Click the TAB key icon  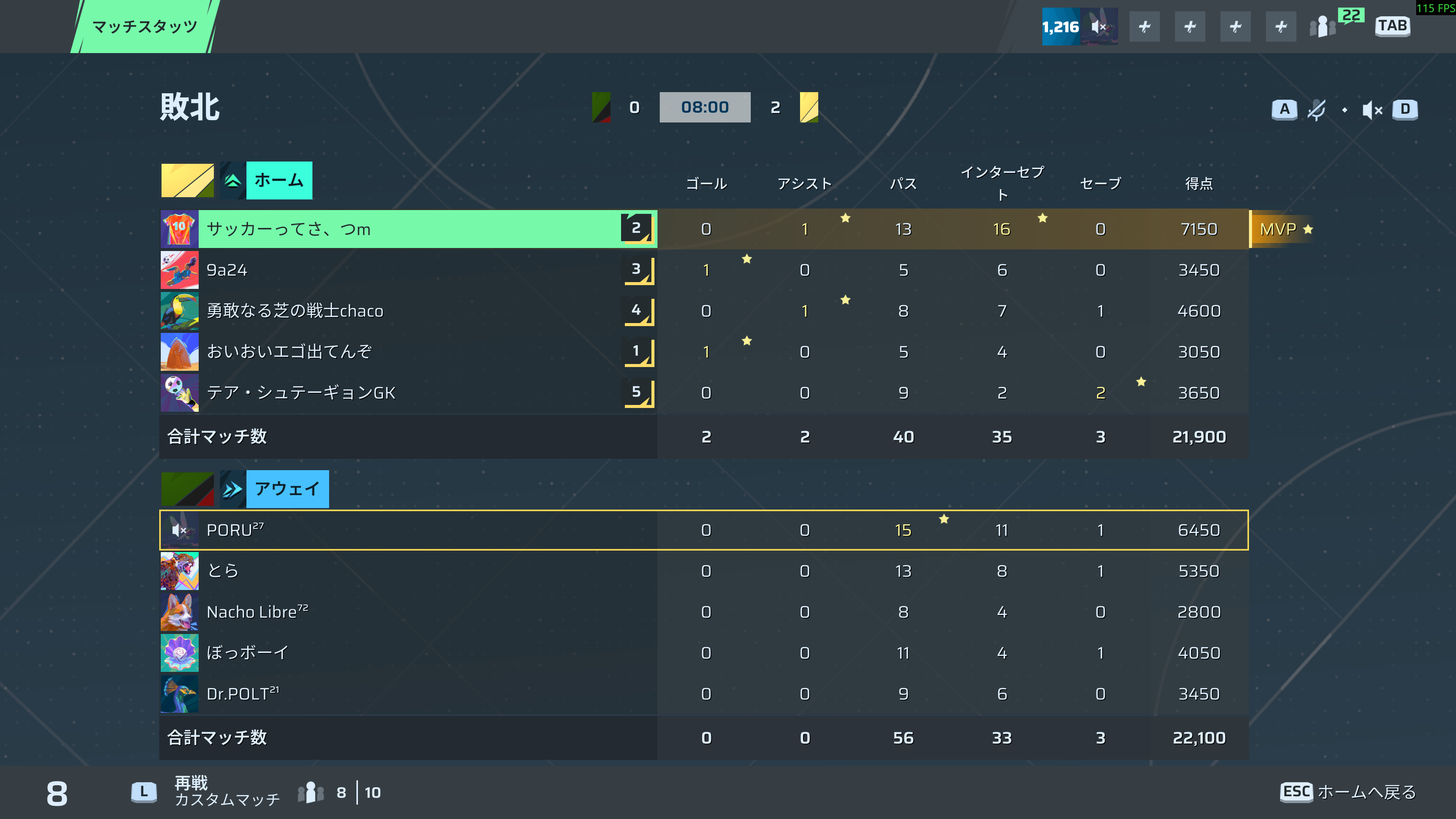[x=1392, y=25]
